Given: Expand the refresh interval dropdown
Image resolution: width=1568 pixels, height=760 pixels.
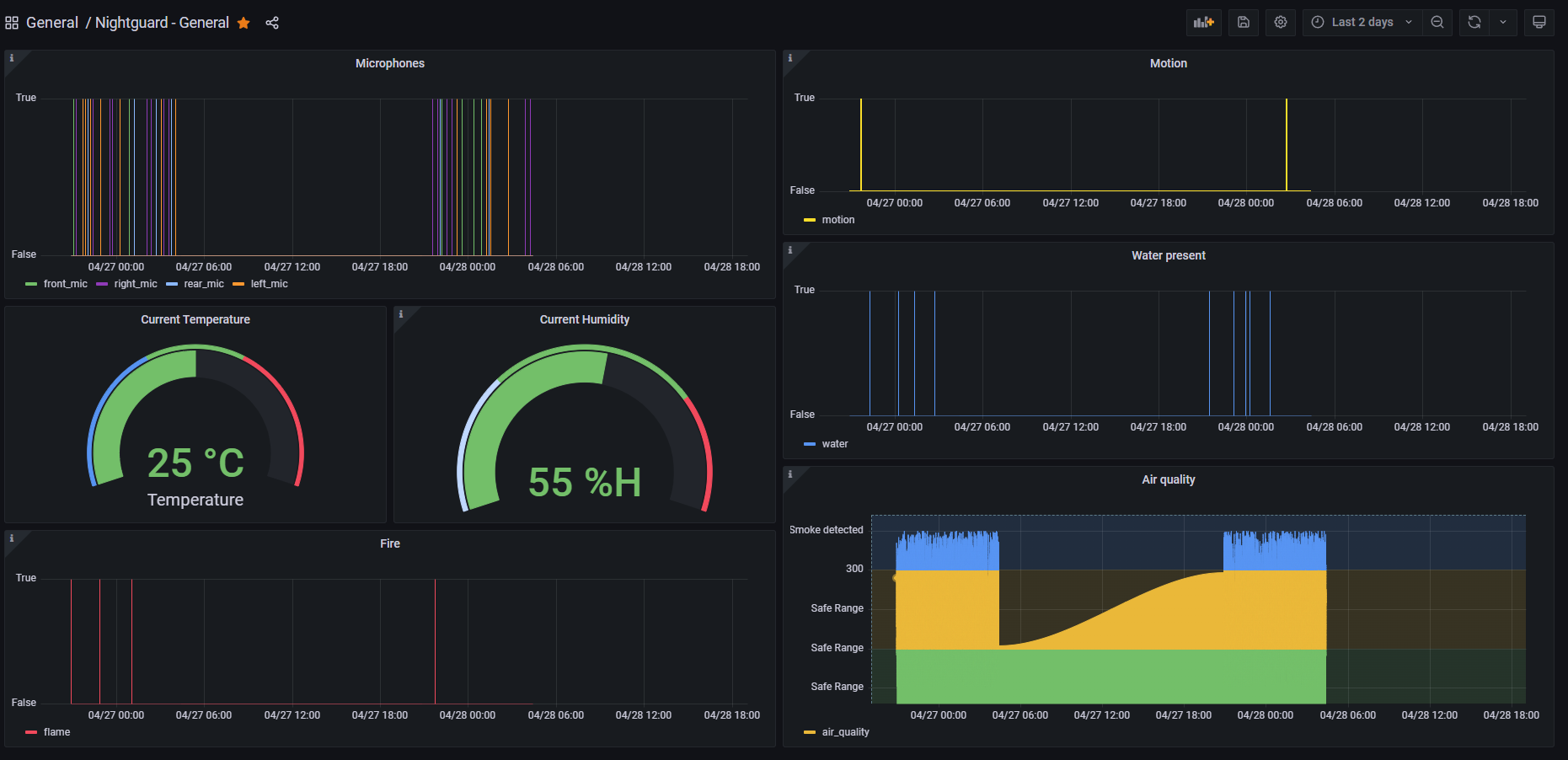Looking at the screenshot, I should (1503, 23).
